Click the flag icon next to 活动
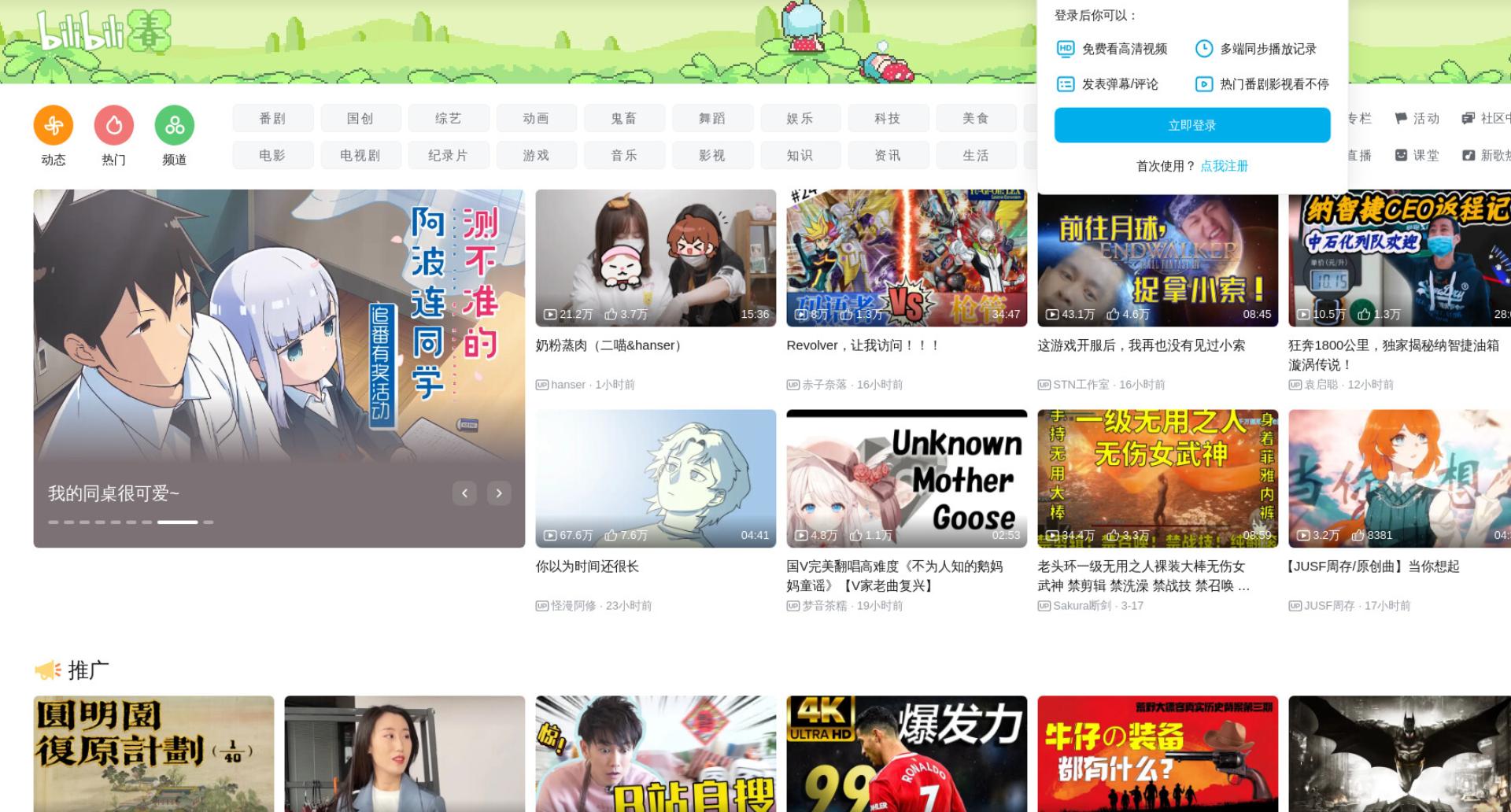 click(x=1401, y=118)
